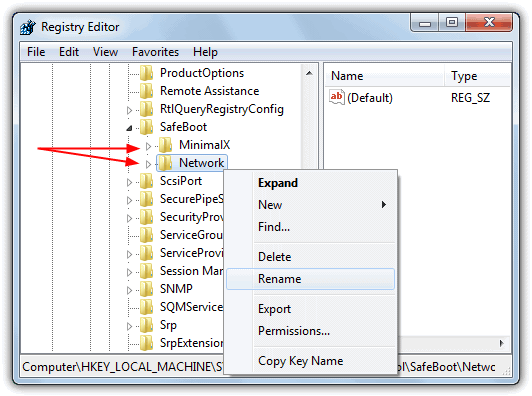532x396 pixels.
Task: Click the ServiceGroupOrder folder icon
Action: pyautogui.click(x=147, y=235)
